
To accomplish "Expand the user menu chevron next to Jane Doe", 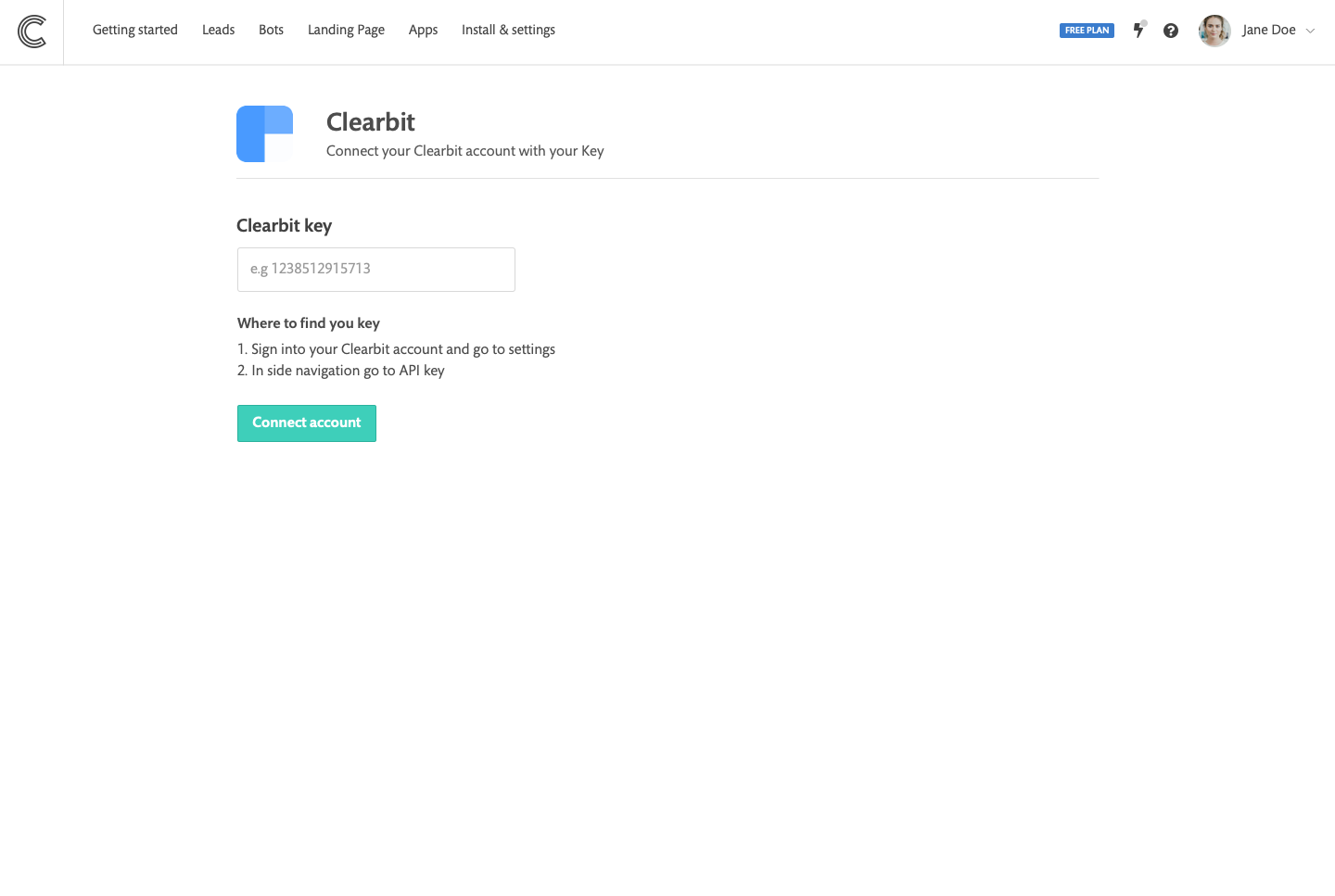I will [x=1311, y=31].
